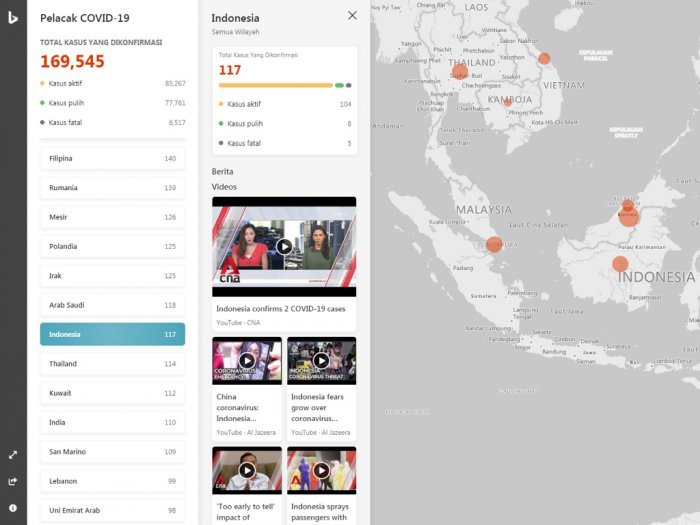This screenshot has width=700, height=525.
Task: Select India in the country list
Action: [x=112, y=422]
